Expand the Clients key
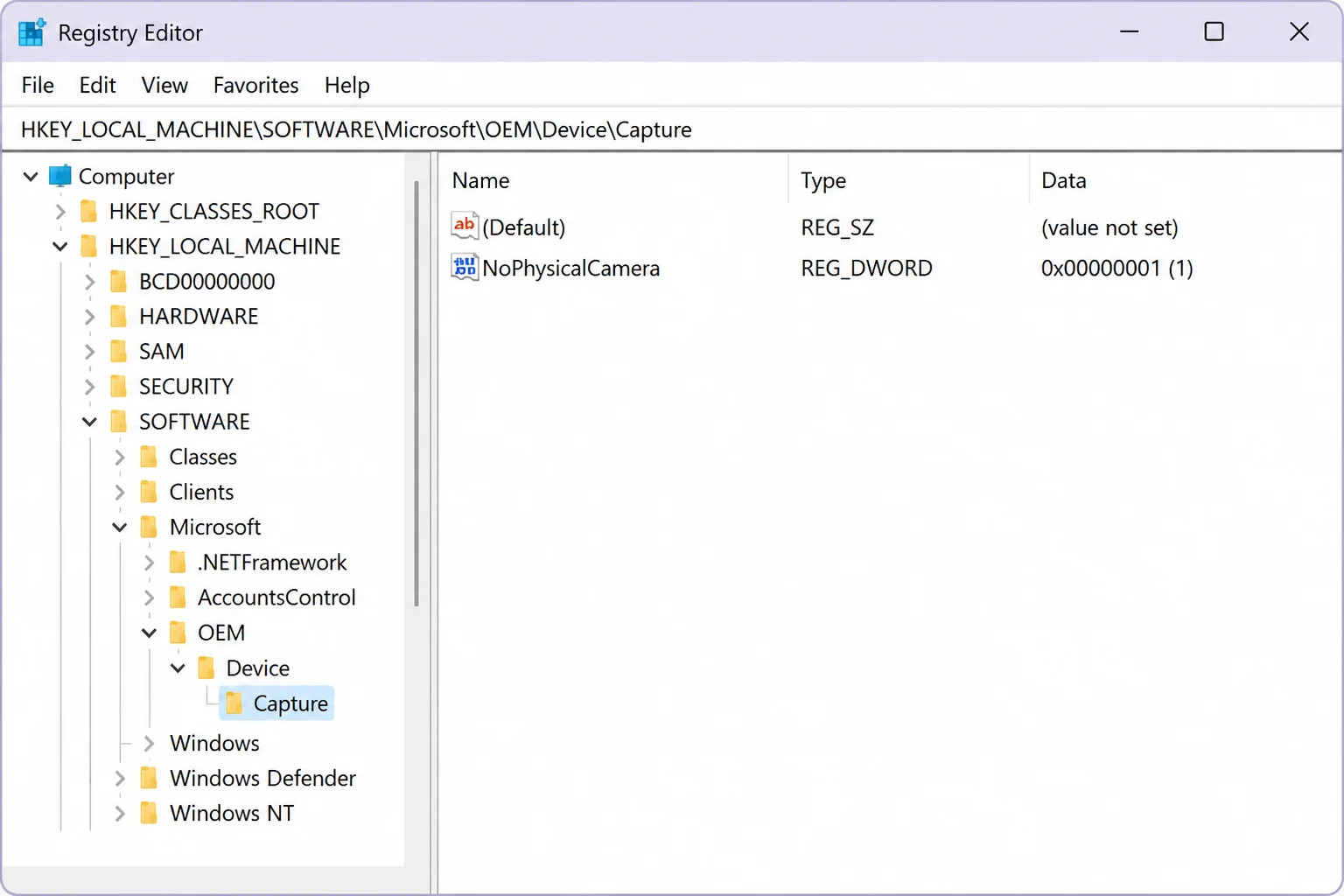This screenshot has width=1344, height=896. click(x=120, y=492)
